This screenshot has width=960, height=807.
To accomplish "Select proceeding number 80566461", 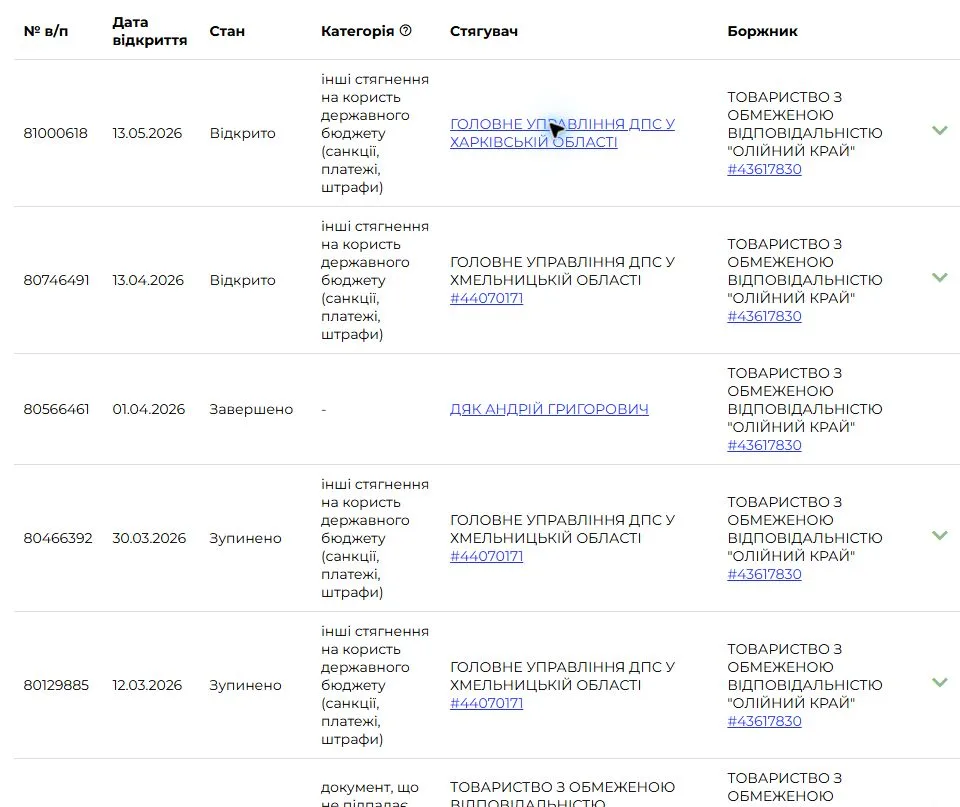I will pos(56,409).
